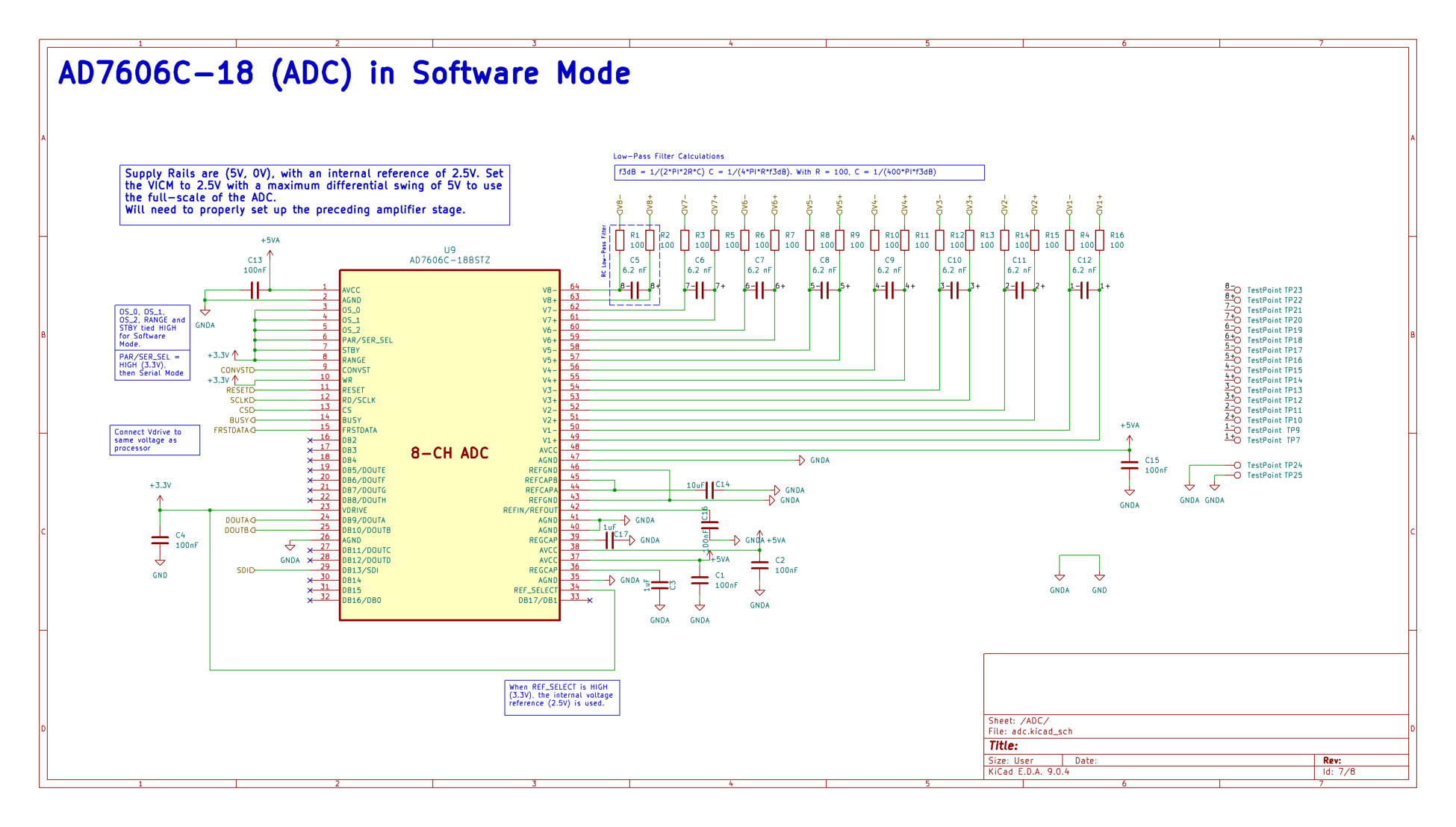1456x827 pixels.
Task: Select the 1uF capacitor C17
Action: [x=609, y=540]
